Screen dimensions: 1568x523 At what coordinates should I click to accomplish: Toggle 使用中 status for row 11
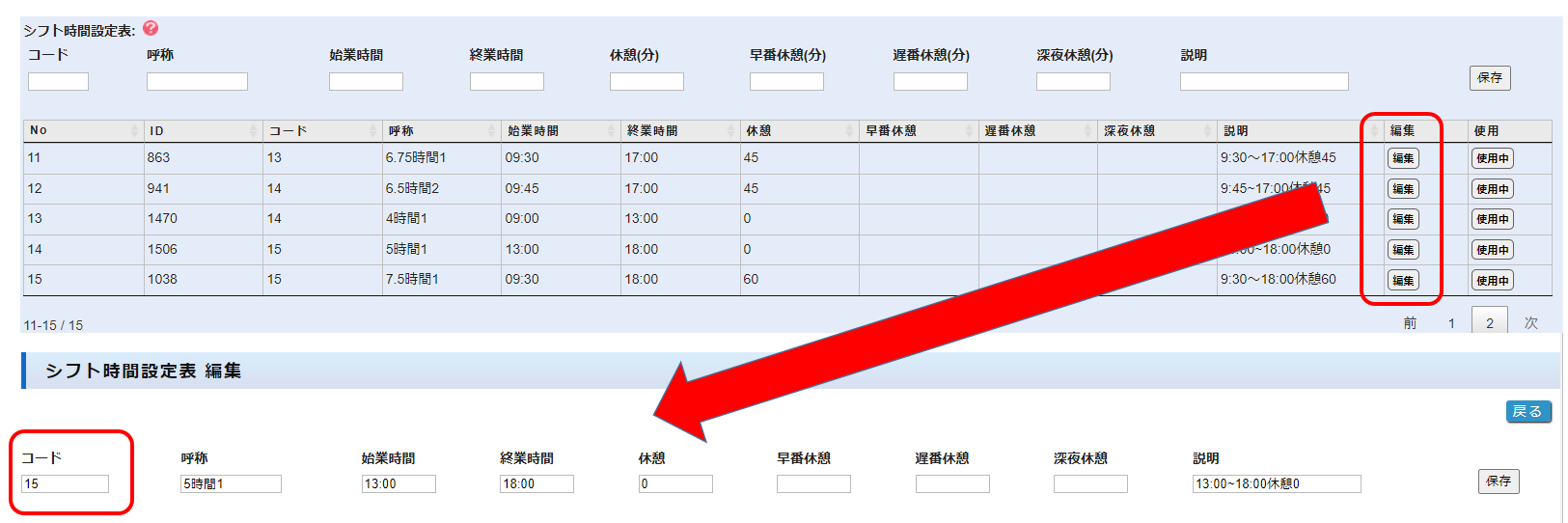[1492, 158]
